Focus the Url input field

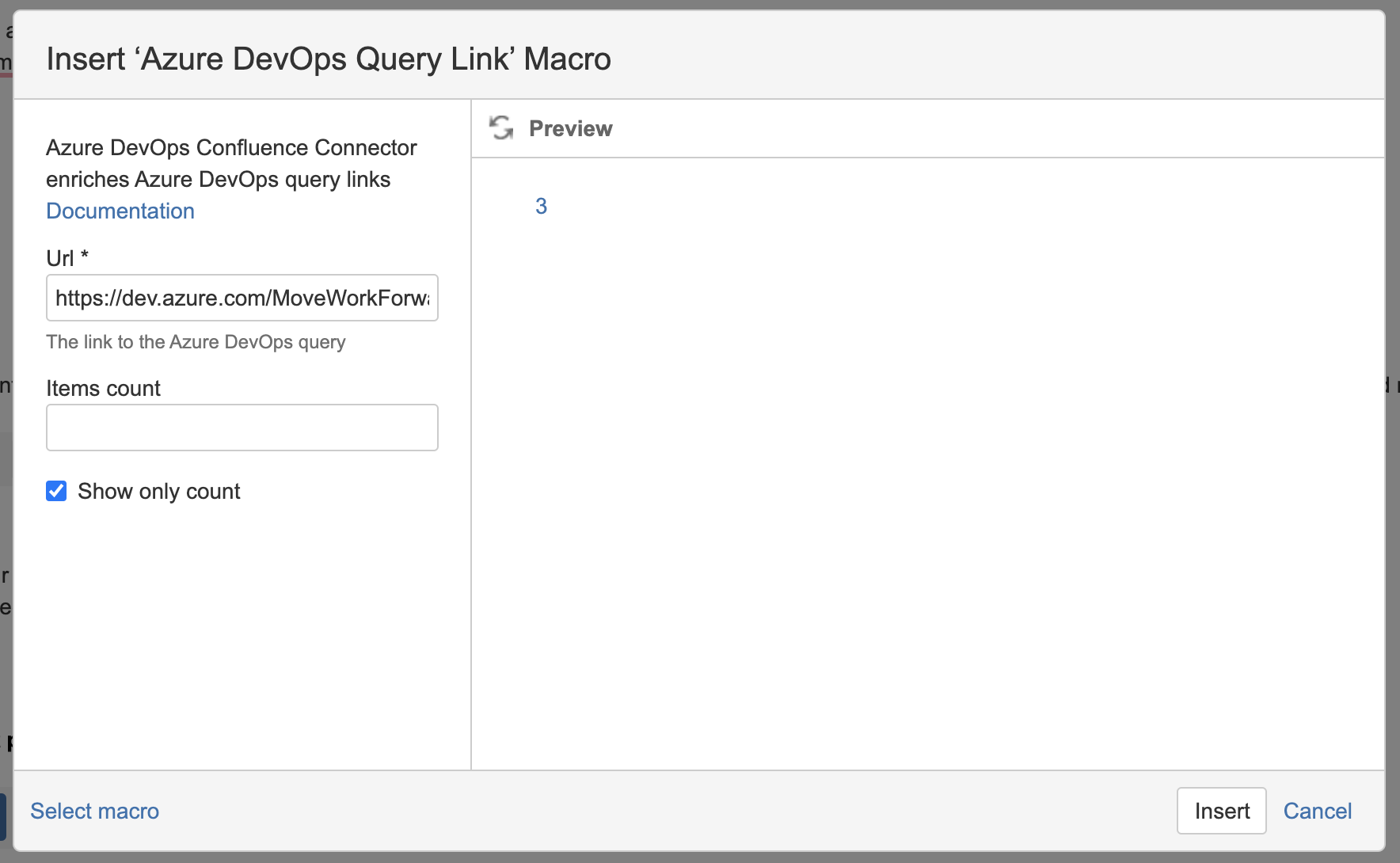[x=242, y=298]
